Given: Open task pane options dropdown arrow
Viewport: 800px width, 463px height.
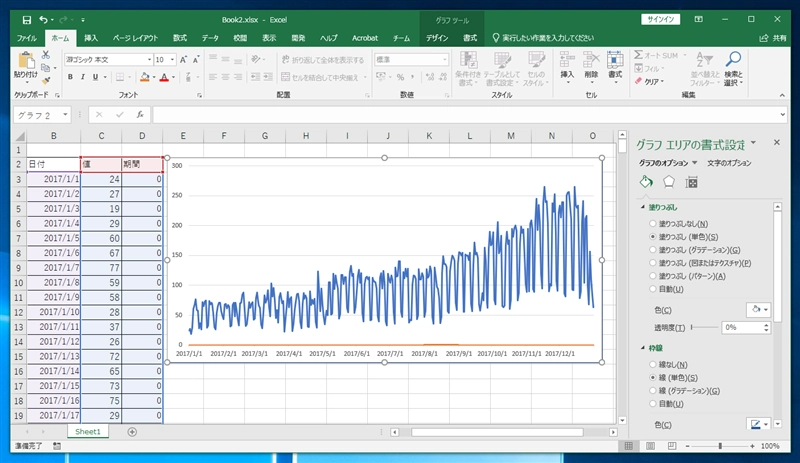Looking at the screenshot, I should click(x=754, y=143).
